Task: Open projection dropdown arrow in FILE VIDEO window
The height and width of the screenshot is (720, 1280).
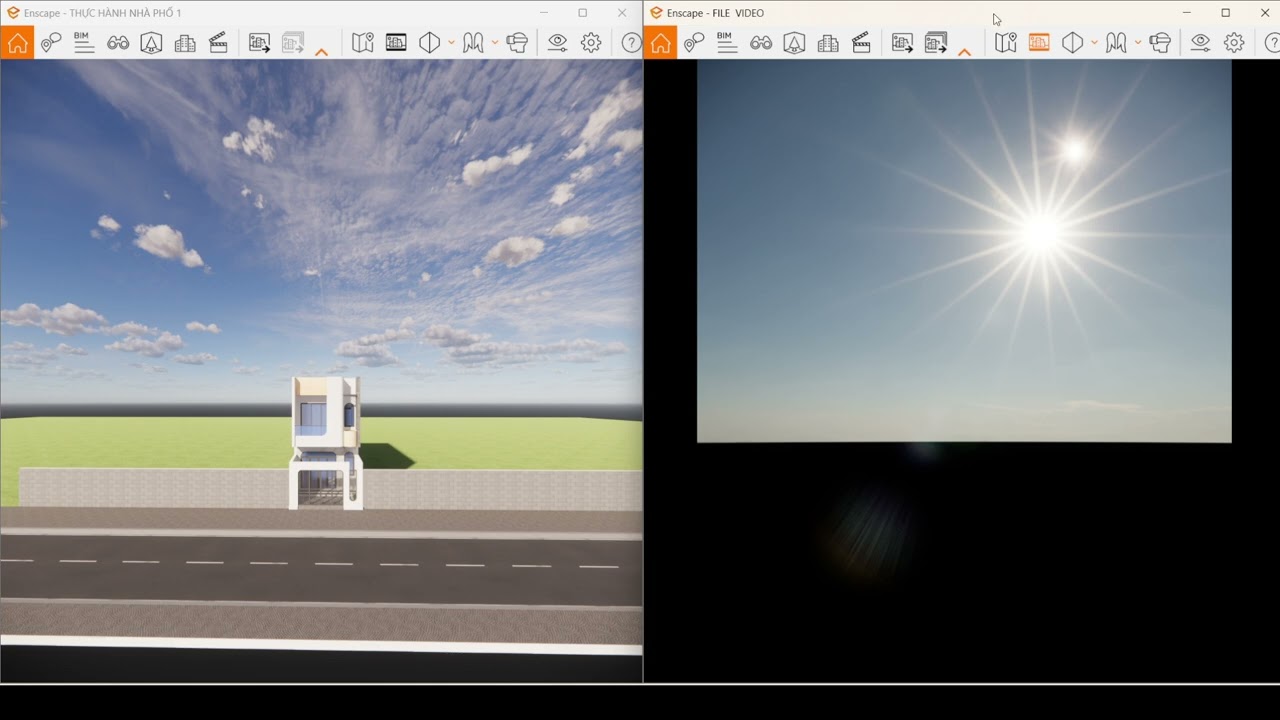Action: (1094, 43)
